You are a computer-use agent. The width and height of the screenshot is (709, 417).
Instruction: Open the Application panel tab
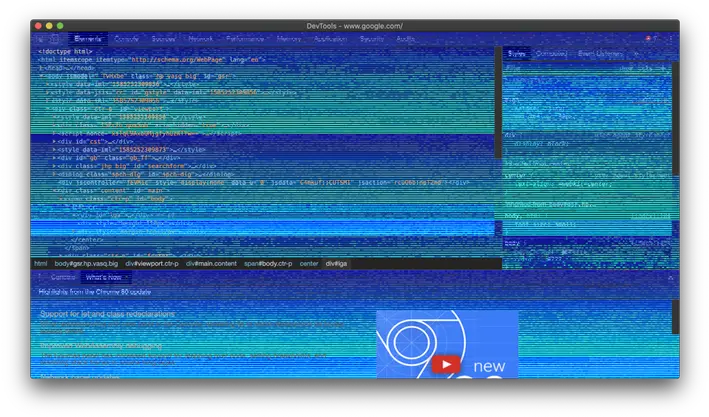coord(330,39)
